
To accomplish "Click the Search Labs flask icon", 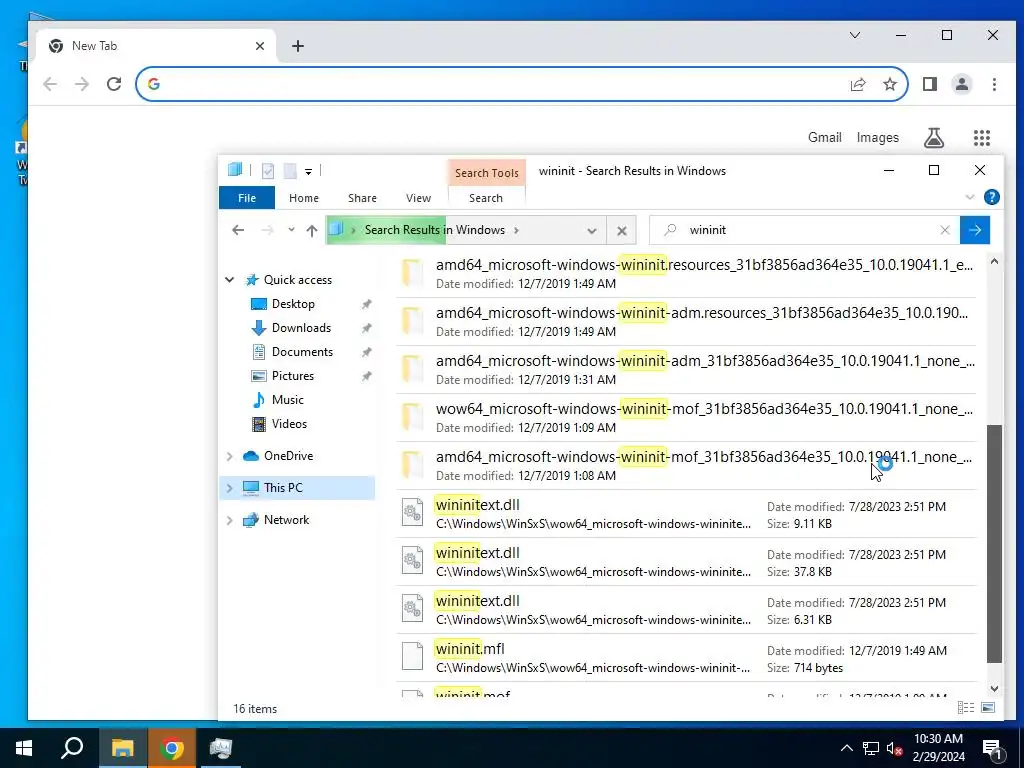I will pyautogui.click(x=934, y=138).
